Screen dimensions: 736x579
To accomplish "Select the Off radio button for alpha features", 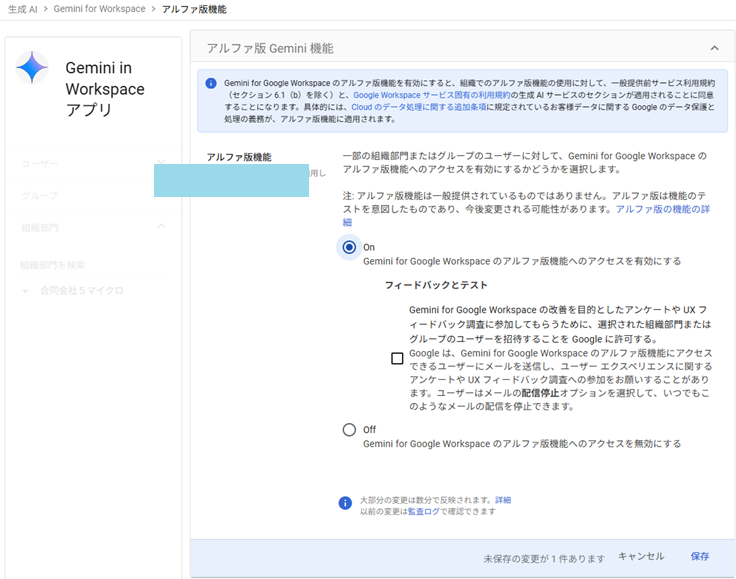I will pyautogui.click(x=349, y=430).
